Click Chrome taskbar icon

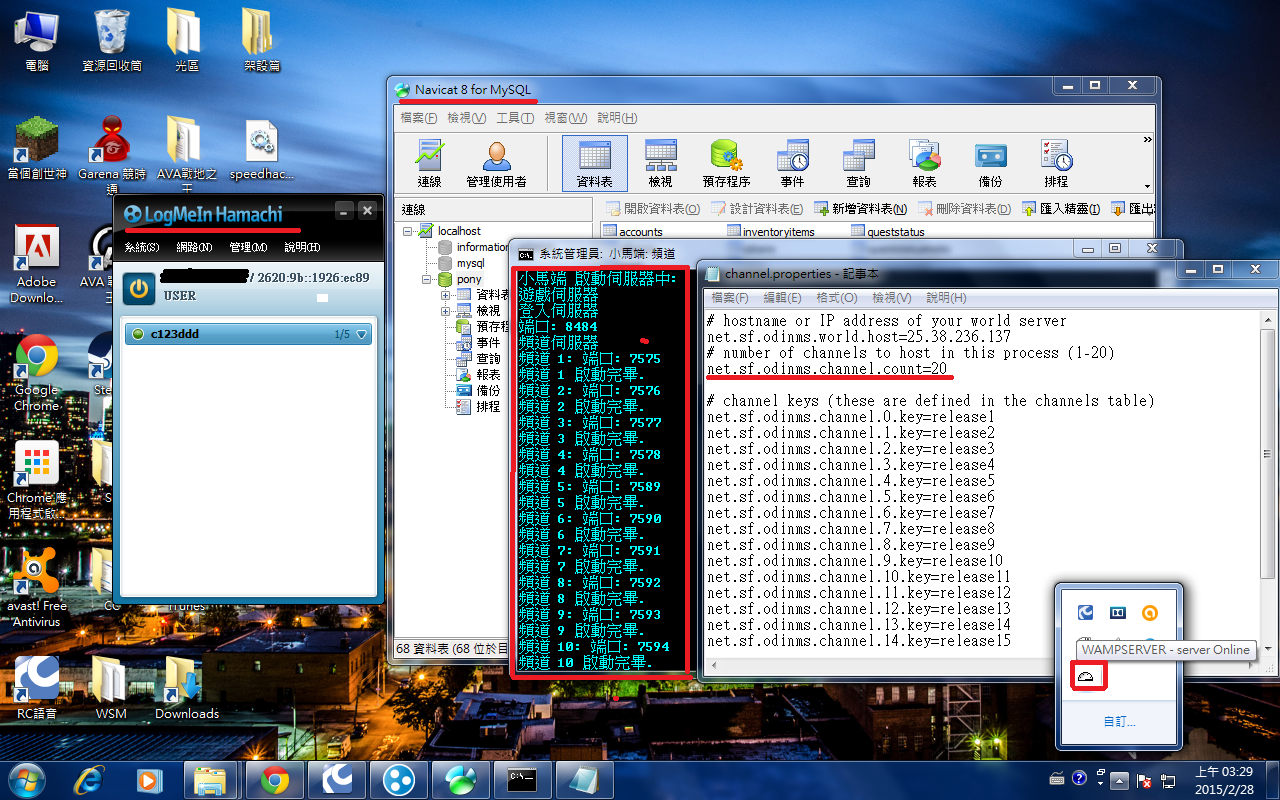pyautogui.click(x=275, y=779)
